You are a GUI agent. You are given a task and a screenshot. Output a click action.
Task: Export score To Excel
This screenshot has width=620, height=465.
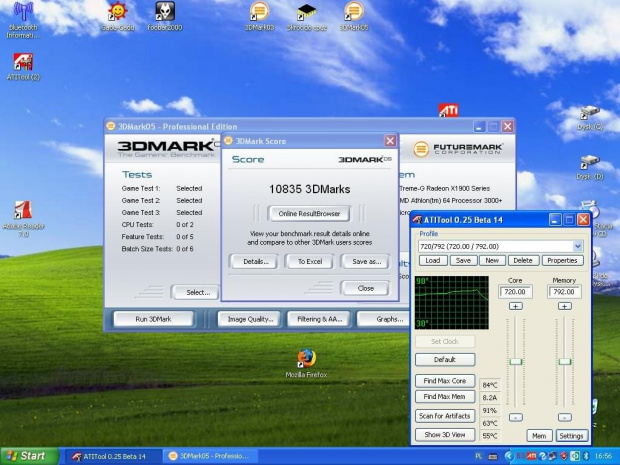pyautogui.click(x=310, y=261)
